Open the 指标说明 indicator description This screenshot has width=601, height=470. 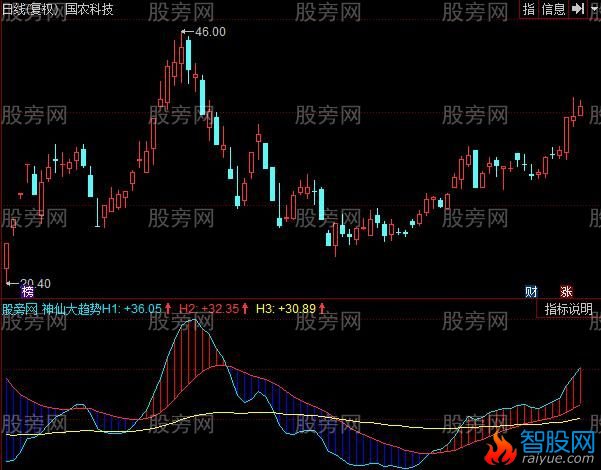point(567,310)
